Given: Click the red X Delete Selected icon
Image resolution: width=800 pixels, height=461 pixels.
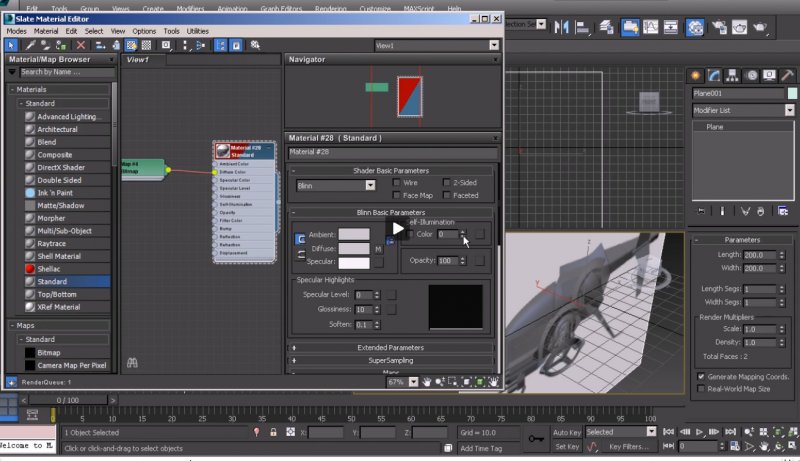Looking at the screenshot, I should pos(81,45).
